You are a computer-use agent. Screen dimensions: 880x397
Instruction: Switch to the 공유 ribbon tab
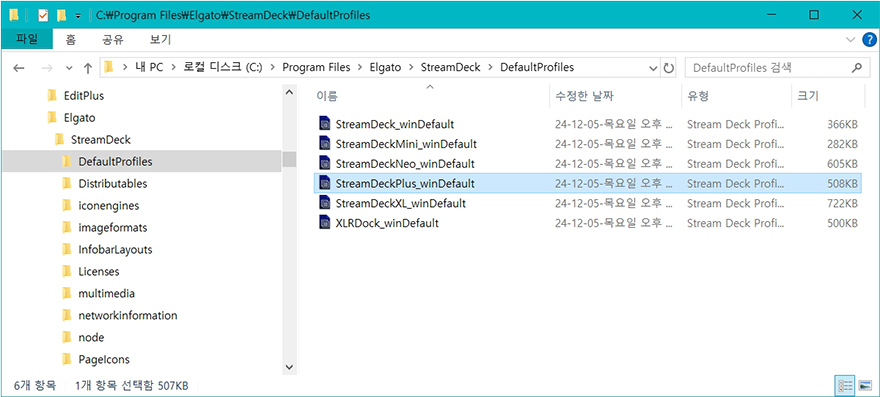point(113,40)
